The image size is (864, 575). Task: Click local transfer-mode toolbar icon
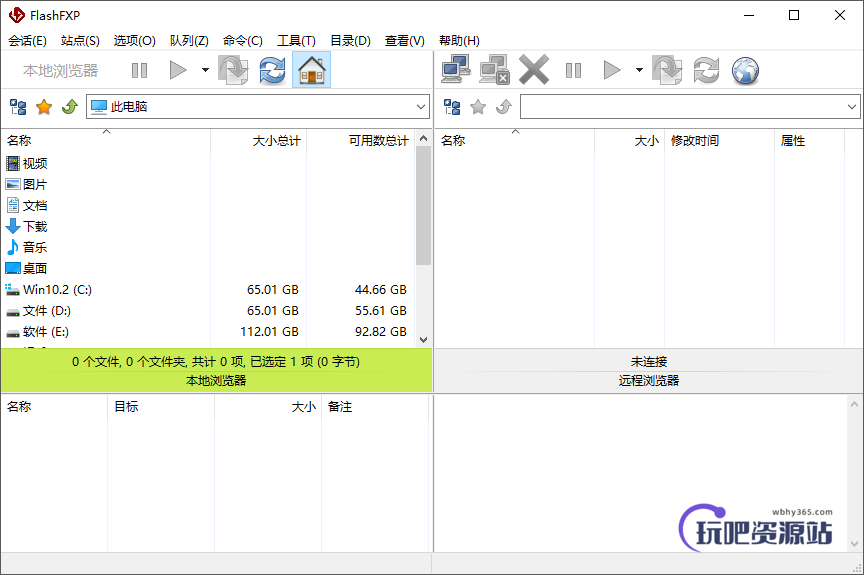pos(234,70)
